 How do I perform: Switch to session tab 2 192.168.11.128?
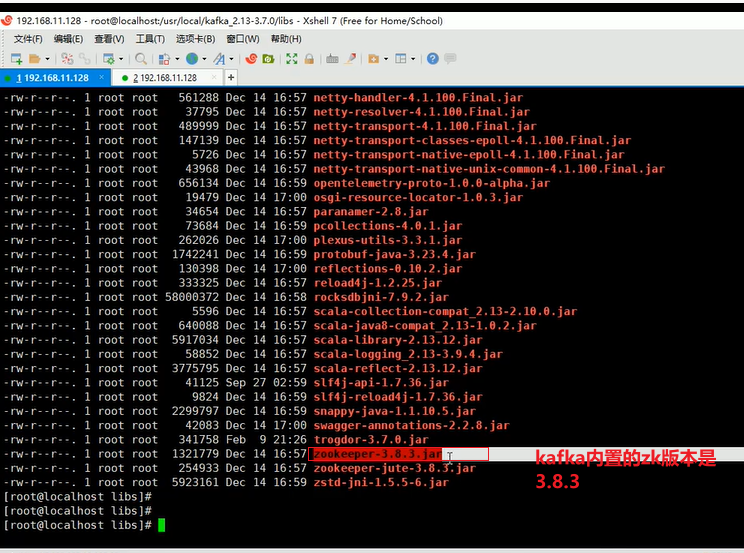pos(165,78)
